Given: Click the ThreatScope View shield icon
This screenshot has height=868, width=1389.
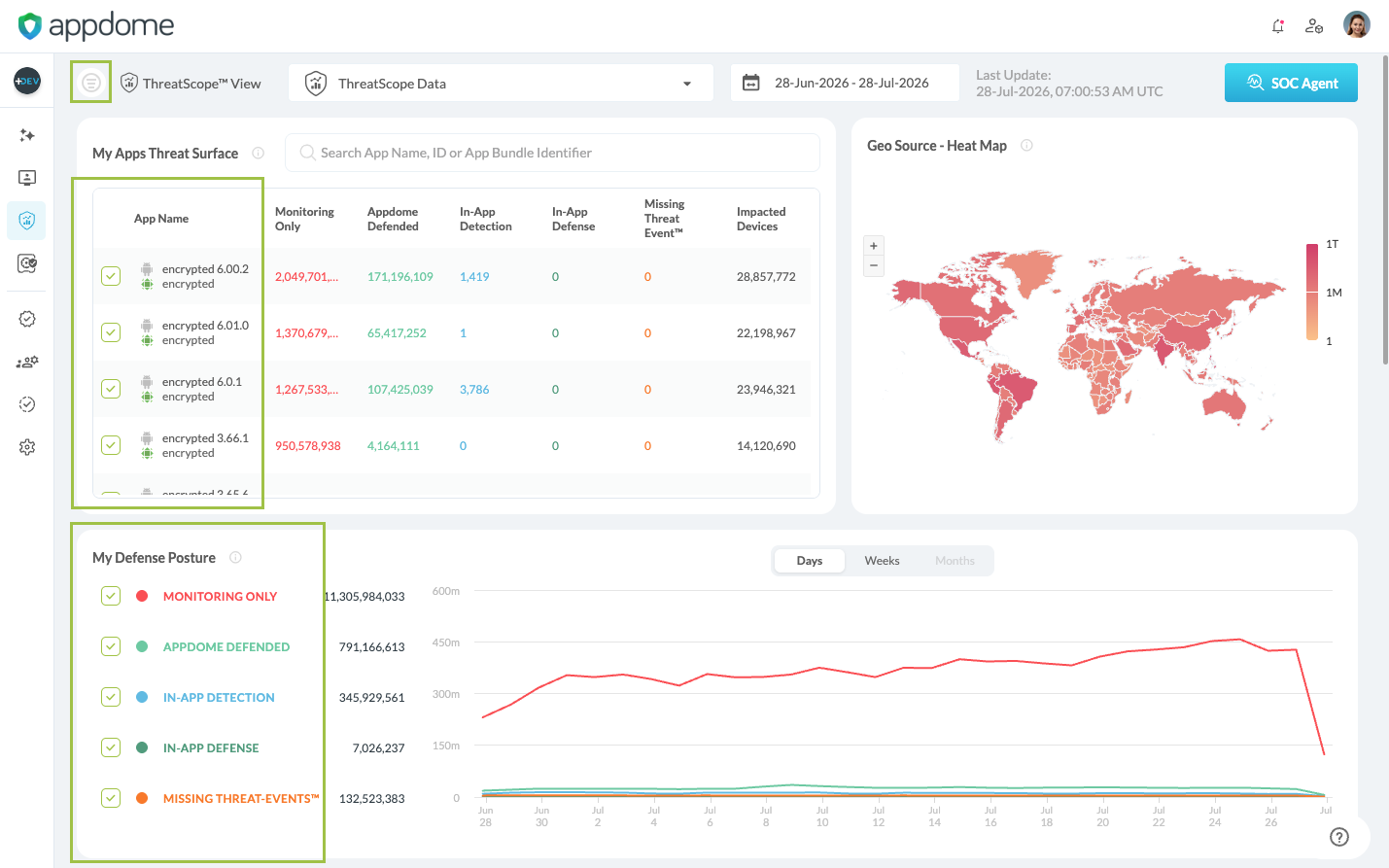Looking at the screenshot, I should click(x=129, y=83).
